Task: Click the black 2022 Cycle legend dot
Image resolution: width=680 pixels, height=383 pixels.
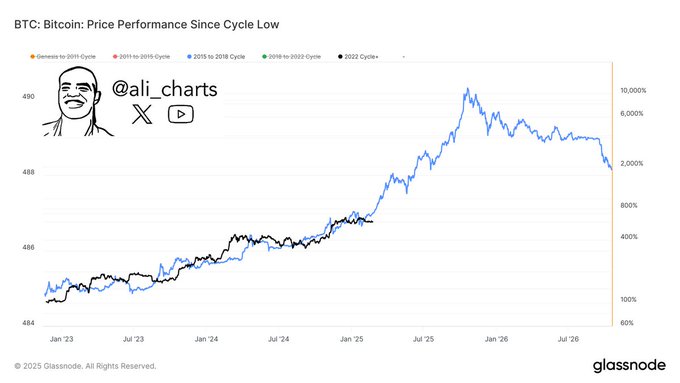Action: point(340,56)
